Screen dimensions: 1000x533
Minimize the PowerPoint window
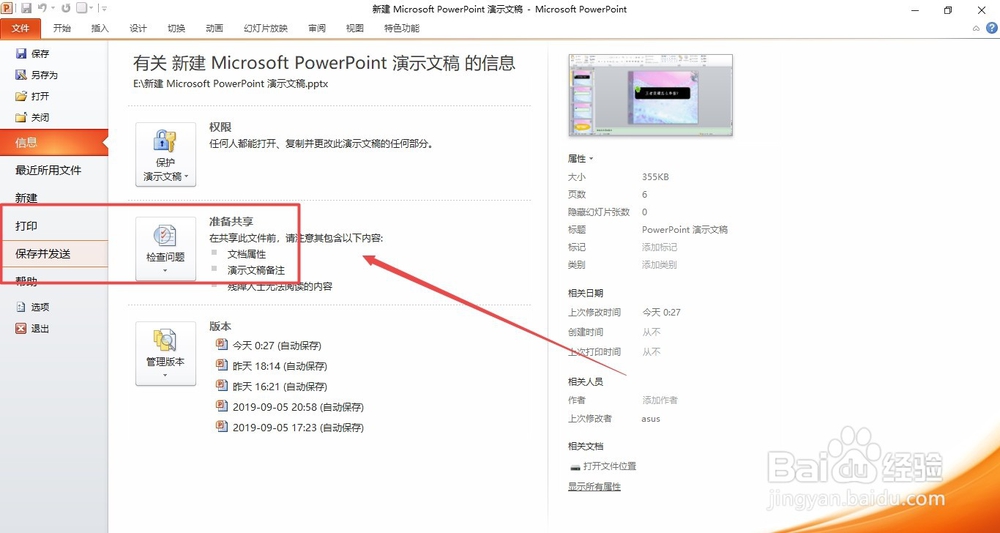point(915,10)
